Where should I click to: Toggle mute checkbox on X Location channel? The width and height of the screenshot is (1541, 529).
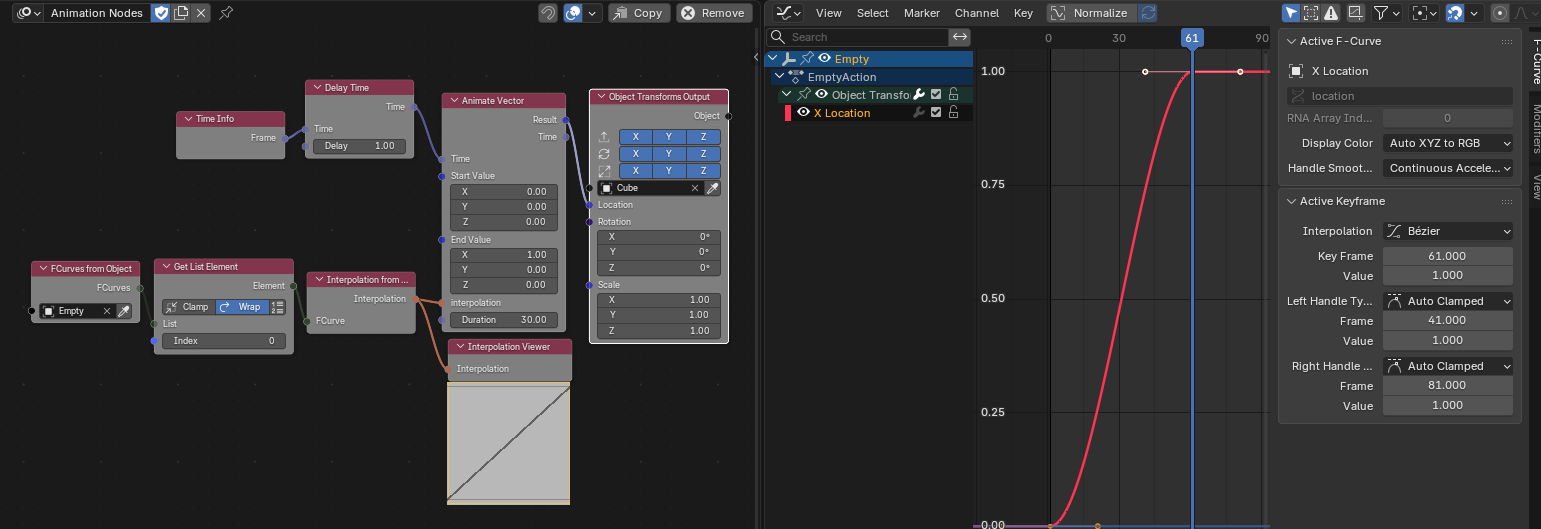(936, 113)
